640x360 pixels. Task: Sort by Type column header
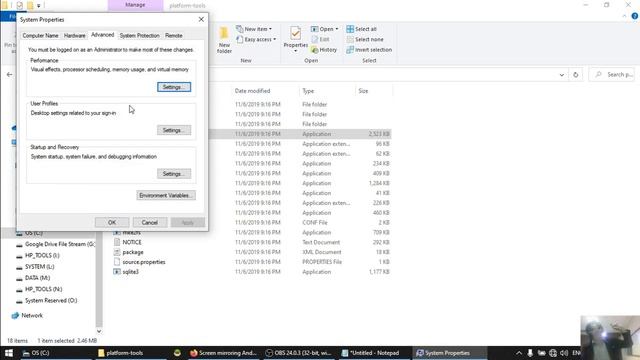[x=308, y=91]
